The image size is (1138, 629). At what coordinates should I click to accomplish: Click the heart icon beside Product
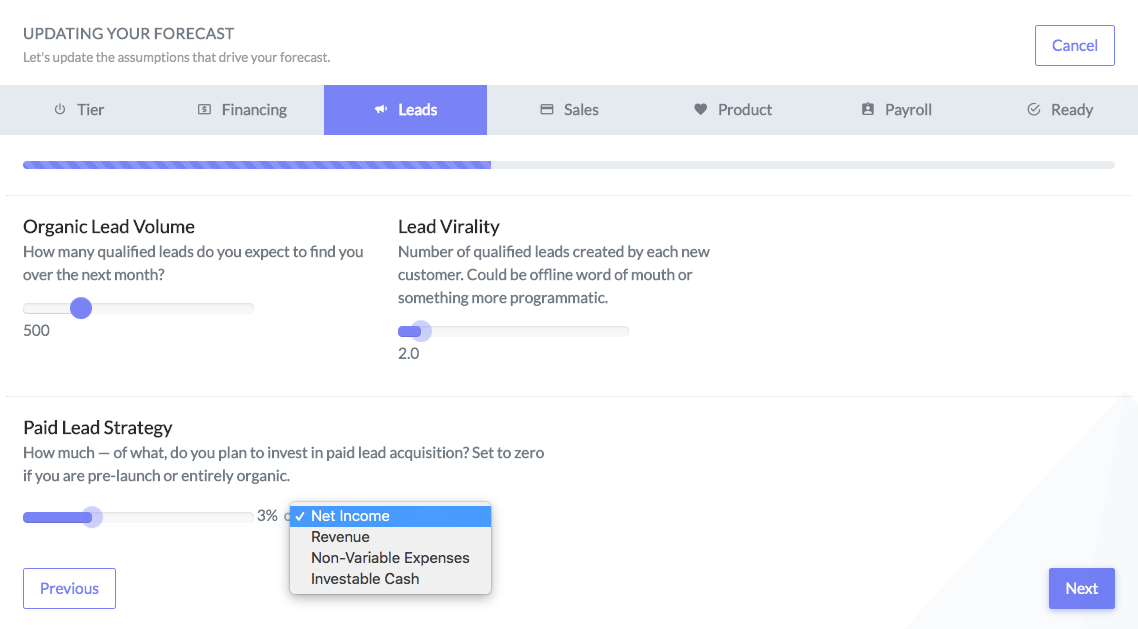click(700, 110)
